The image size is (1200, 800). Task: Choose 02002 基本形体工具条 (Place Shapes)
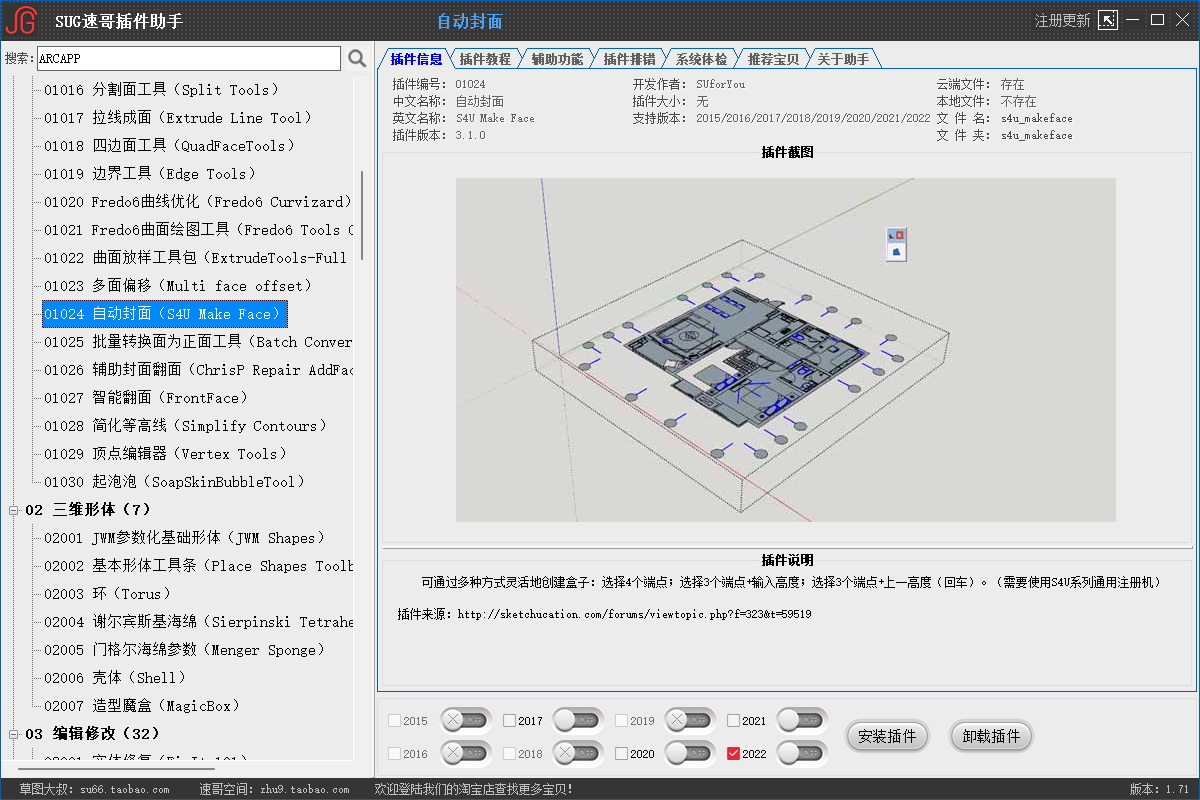(198, 566)
